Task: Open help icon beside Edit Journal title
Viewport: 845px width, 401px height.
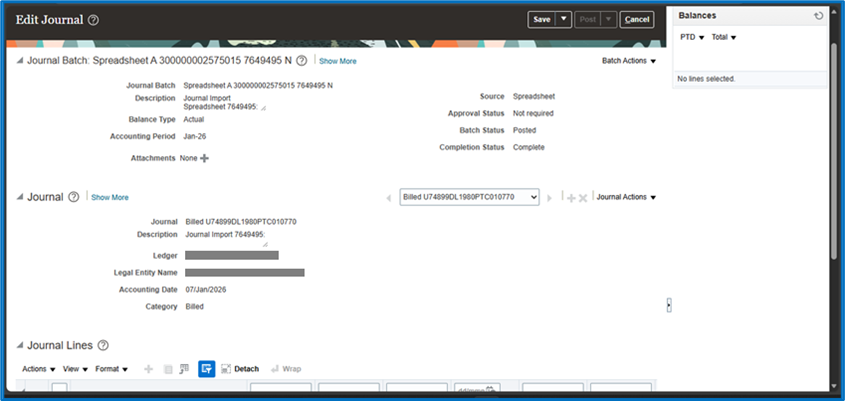Action: click(x=94, y=20)
